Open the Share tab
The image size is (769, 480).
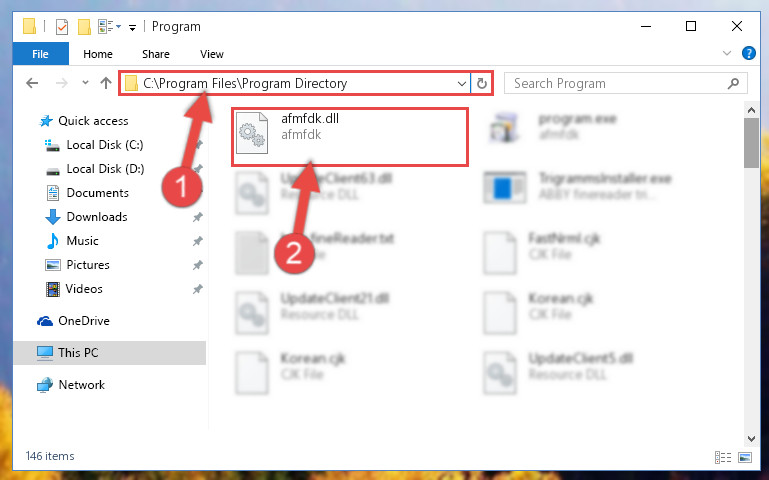pos(155,54)
